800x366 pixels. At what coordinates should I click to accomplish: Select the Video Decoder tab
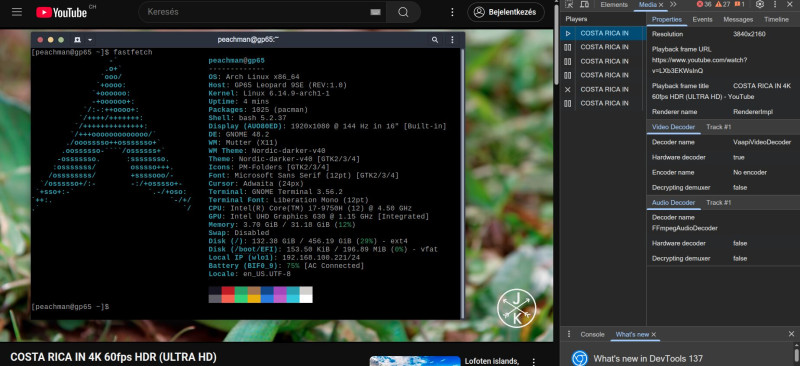(x=673, y=127)
